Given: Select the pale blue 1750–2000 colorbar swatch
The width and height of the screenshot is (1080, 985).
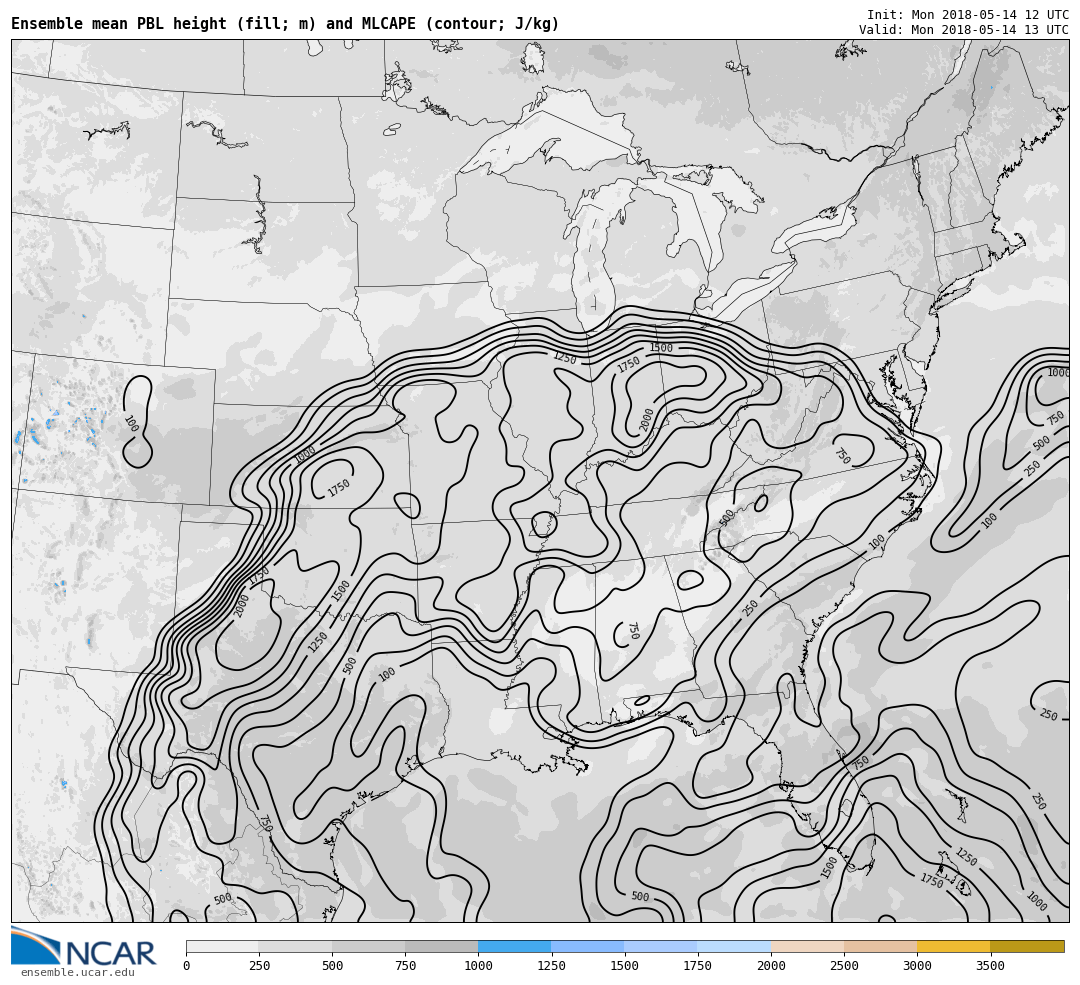Looking at the screenshot, I should coord(734,946).
